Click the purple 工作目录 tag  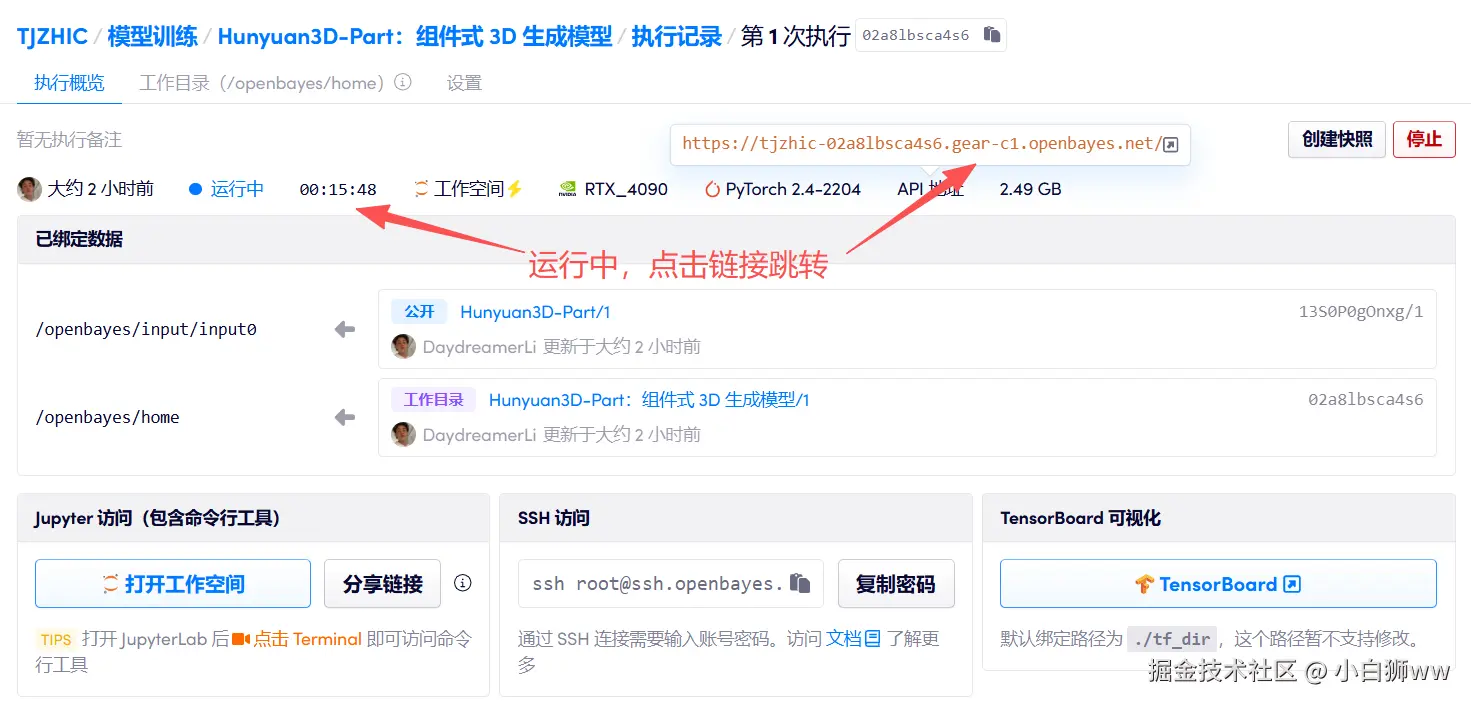433,400
